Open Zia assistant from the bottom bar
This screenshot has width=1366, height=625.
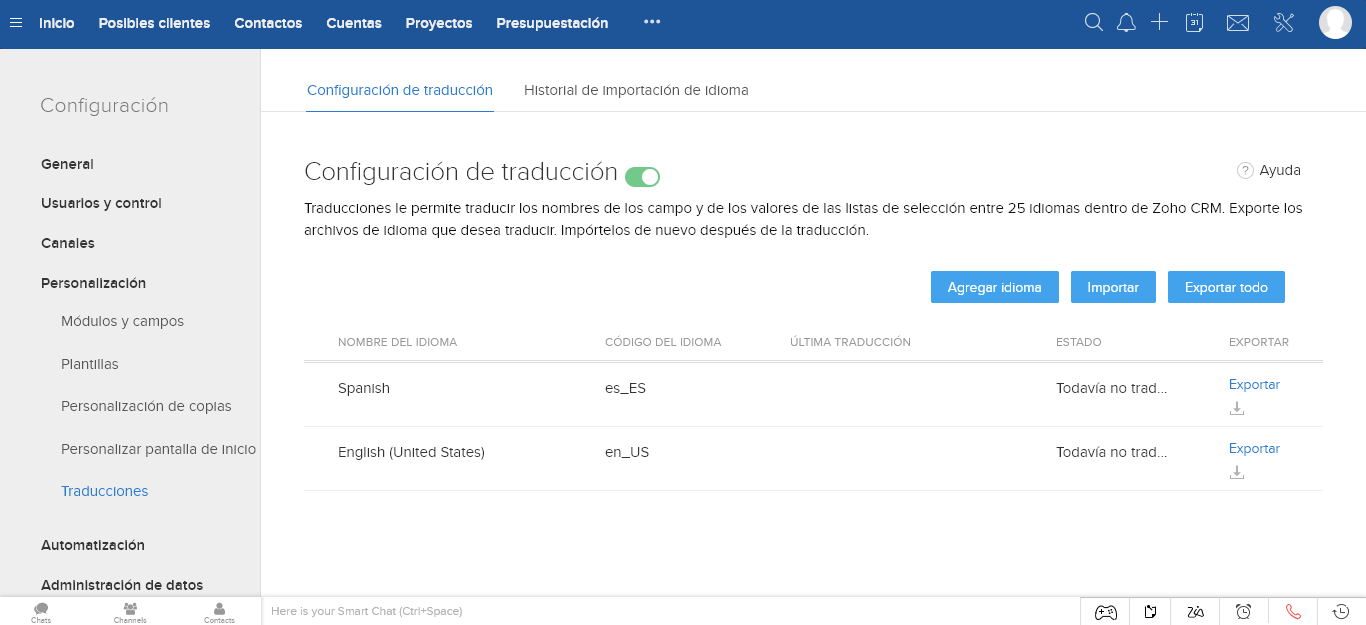coord(1196,611)
